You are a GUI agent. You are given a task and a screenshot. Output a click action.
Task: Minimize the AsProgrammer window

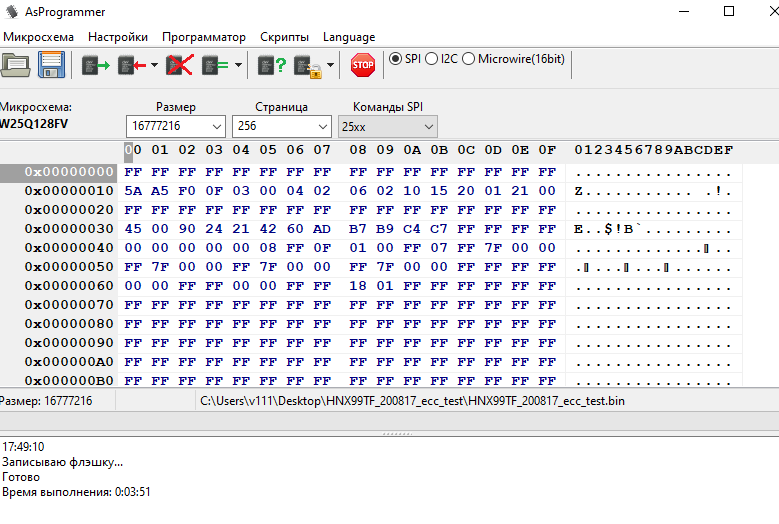pyautogui.click(x=684, y=11)
